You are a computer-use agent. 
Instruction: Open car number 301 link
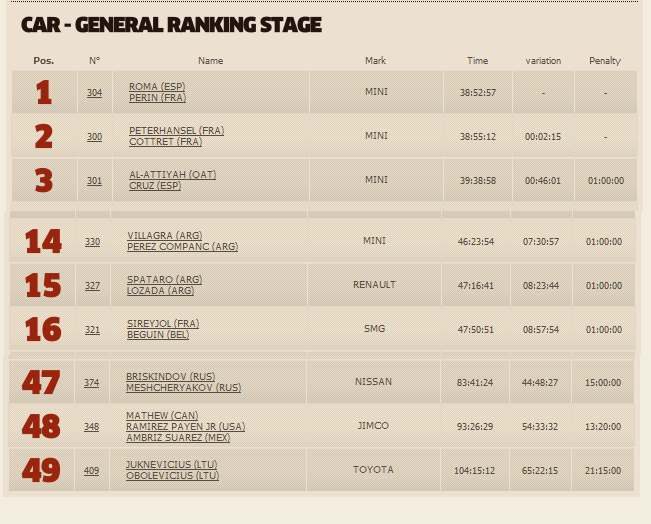click(94, 181)
